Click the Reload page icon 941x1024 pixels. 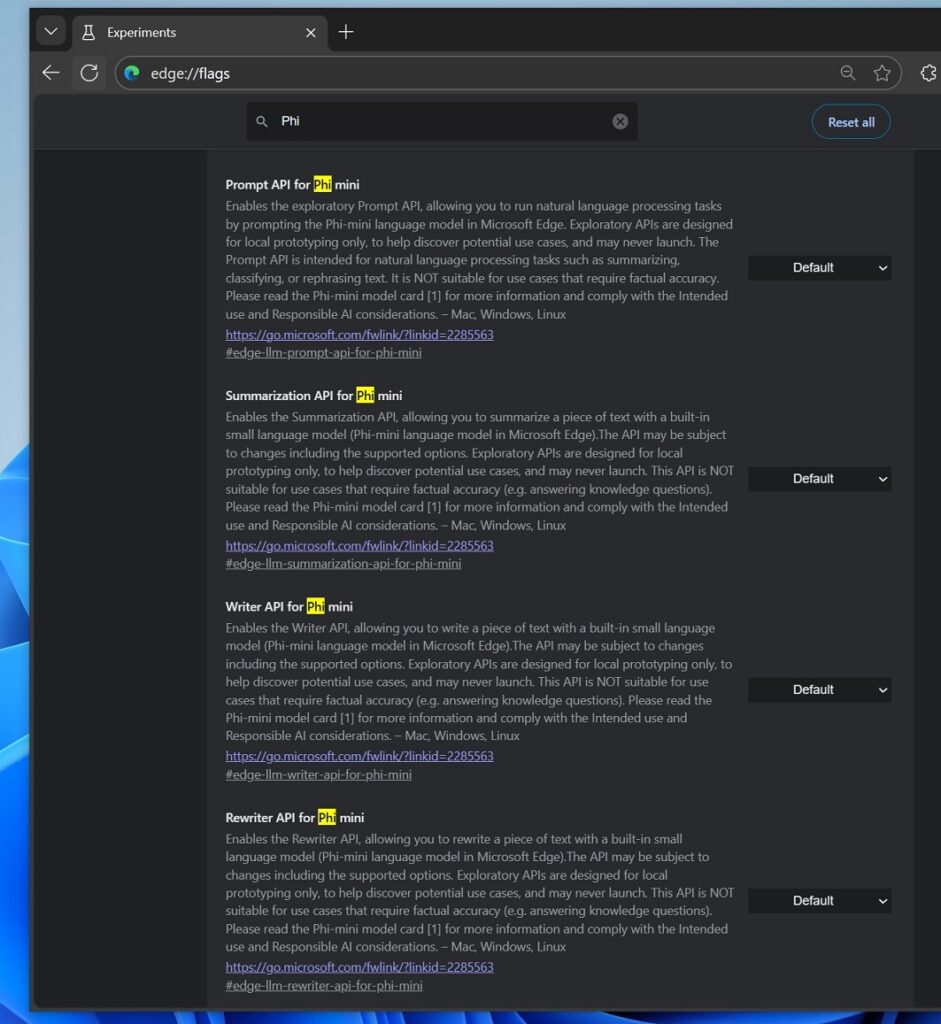point(89,72)
